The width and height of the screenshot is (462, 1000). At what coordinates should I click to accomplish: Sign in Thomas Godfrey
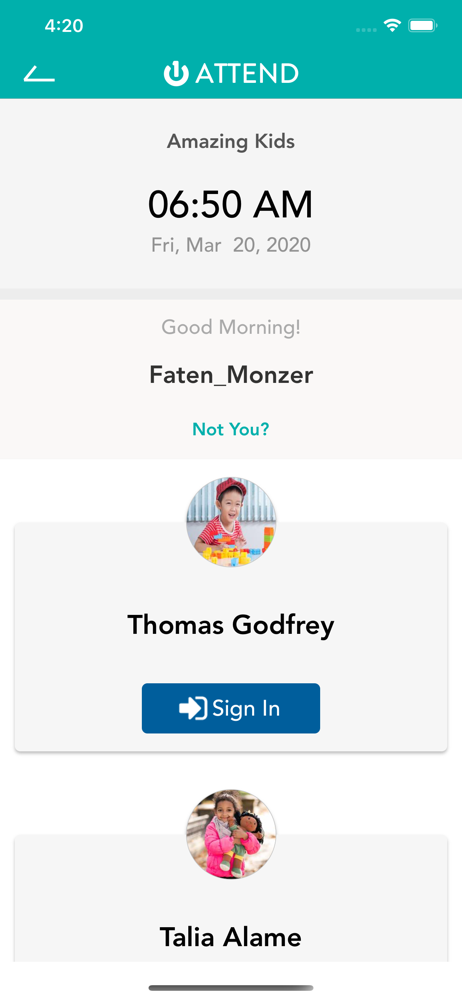pyautogui.click(x=231, y=709)
